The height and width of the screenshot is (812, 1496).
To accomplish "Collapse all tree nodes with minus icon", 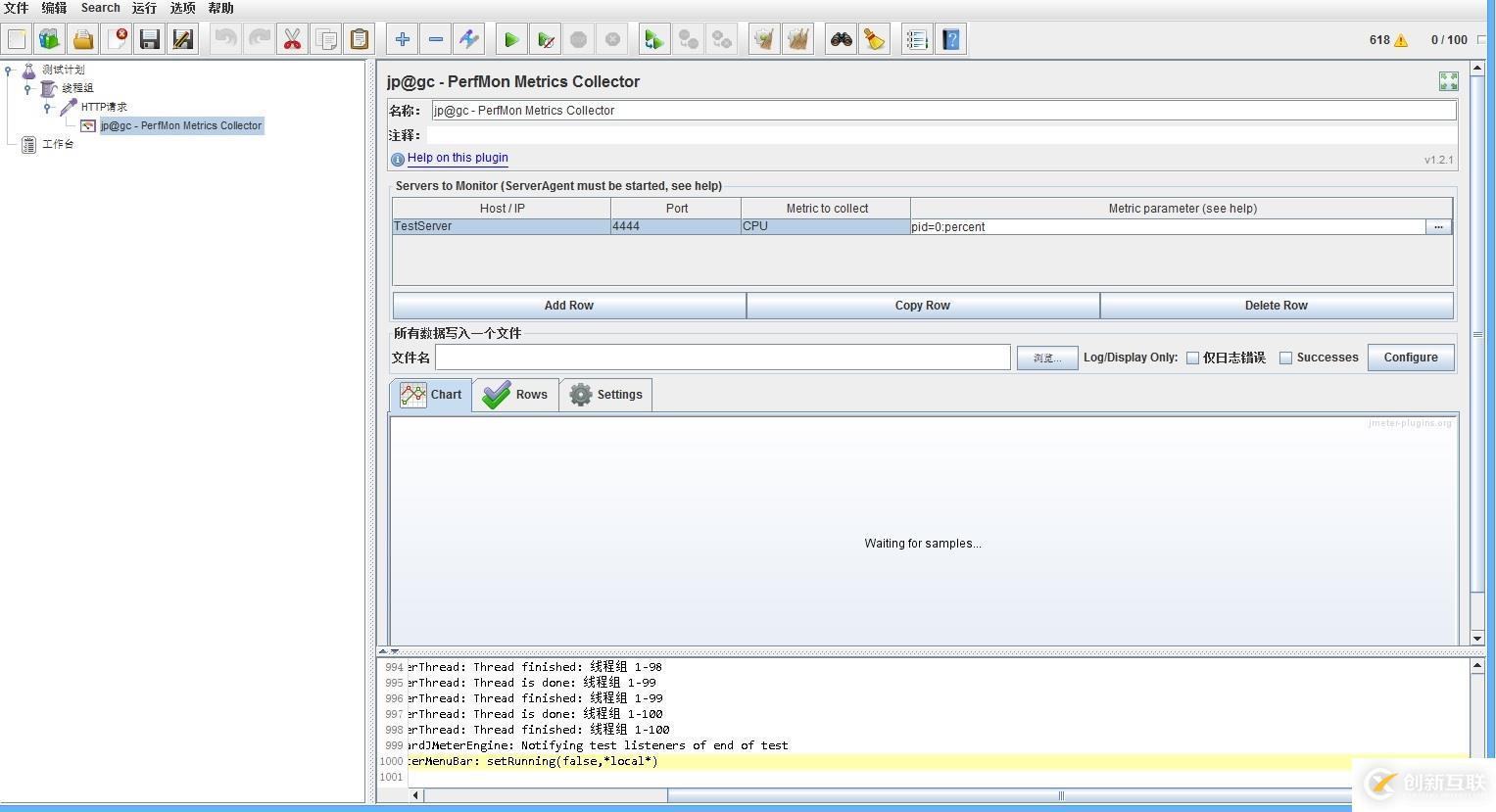I will tap(436, 39).
